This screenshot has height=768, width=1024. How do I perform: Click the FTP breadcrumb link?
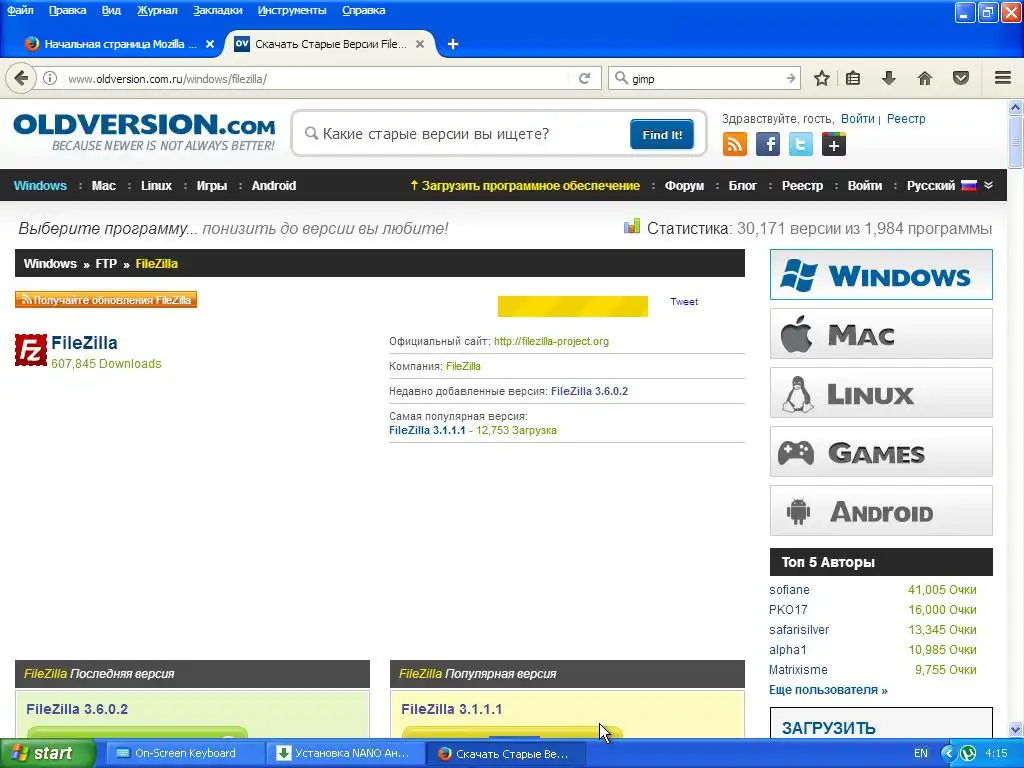(x=106, y=264)
